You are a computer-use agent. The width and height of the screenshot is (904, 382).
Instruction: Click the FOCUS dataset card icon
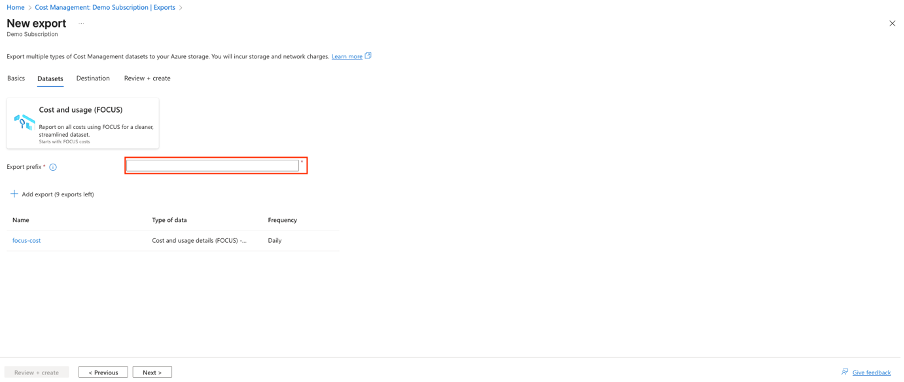click(x=24, y=123)
